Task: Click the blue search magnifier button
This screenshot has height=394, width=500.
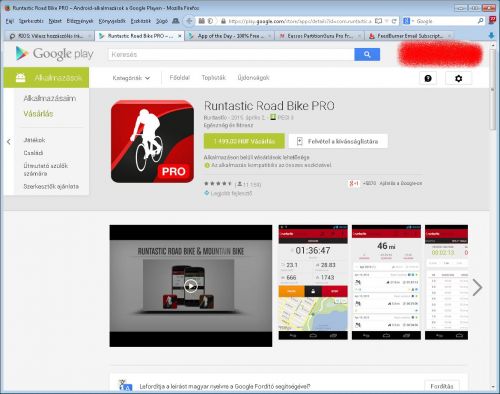Action: click(367, 54)
